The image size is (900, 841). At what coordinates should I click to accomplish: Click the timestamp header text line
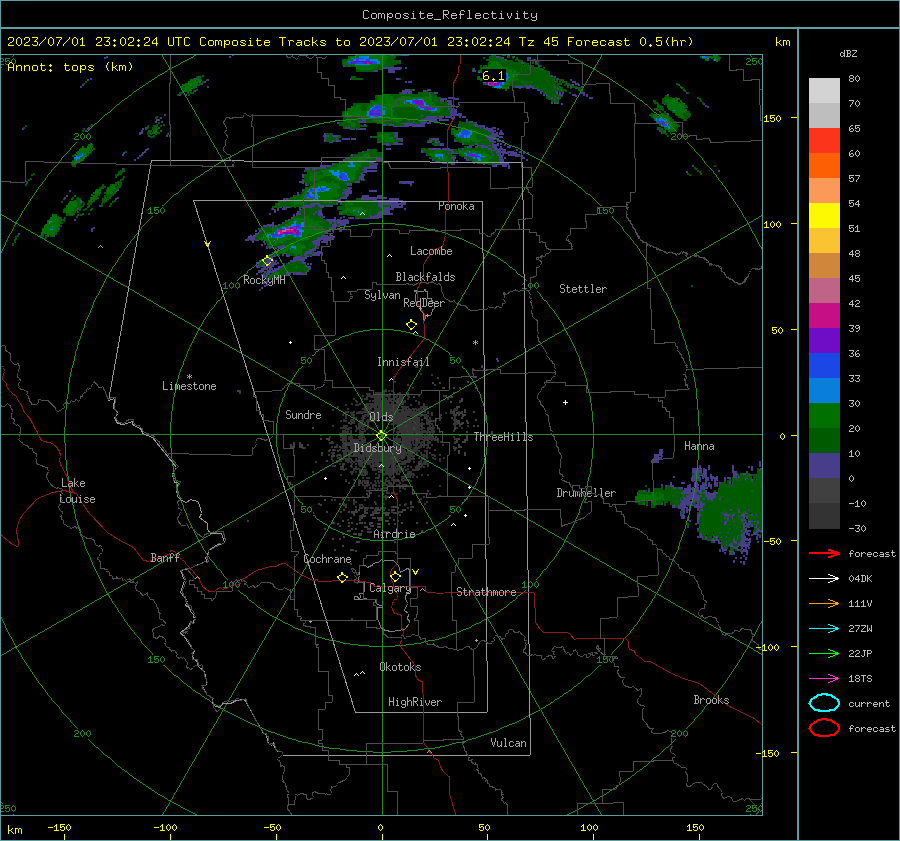point(350,42)
